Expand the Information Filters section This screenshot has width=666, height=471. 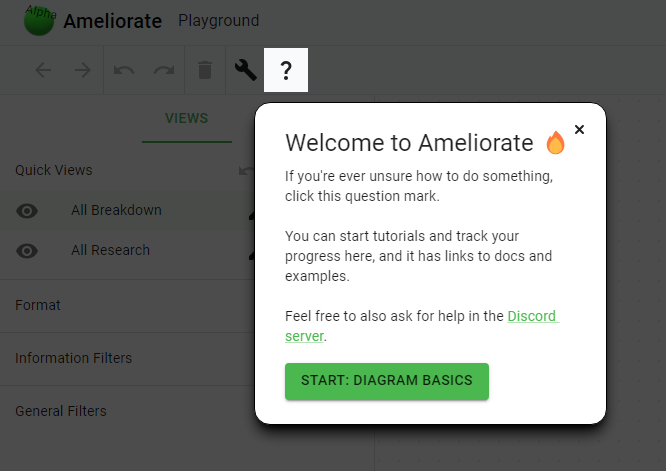point(127,358)
